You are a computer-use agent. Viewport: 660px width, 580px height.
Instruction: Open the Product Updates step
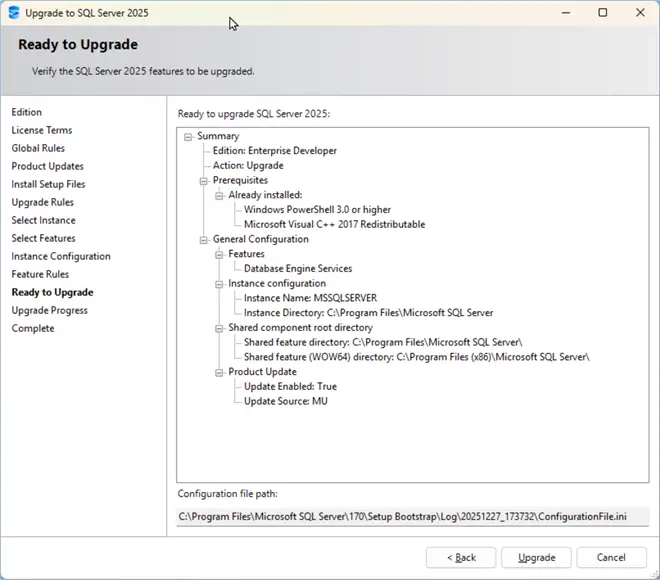[x=48, y=166]
